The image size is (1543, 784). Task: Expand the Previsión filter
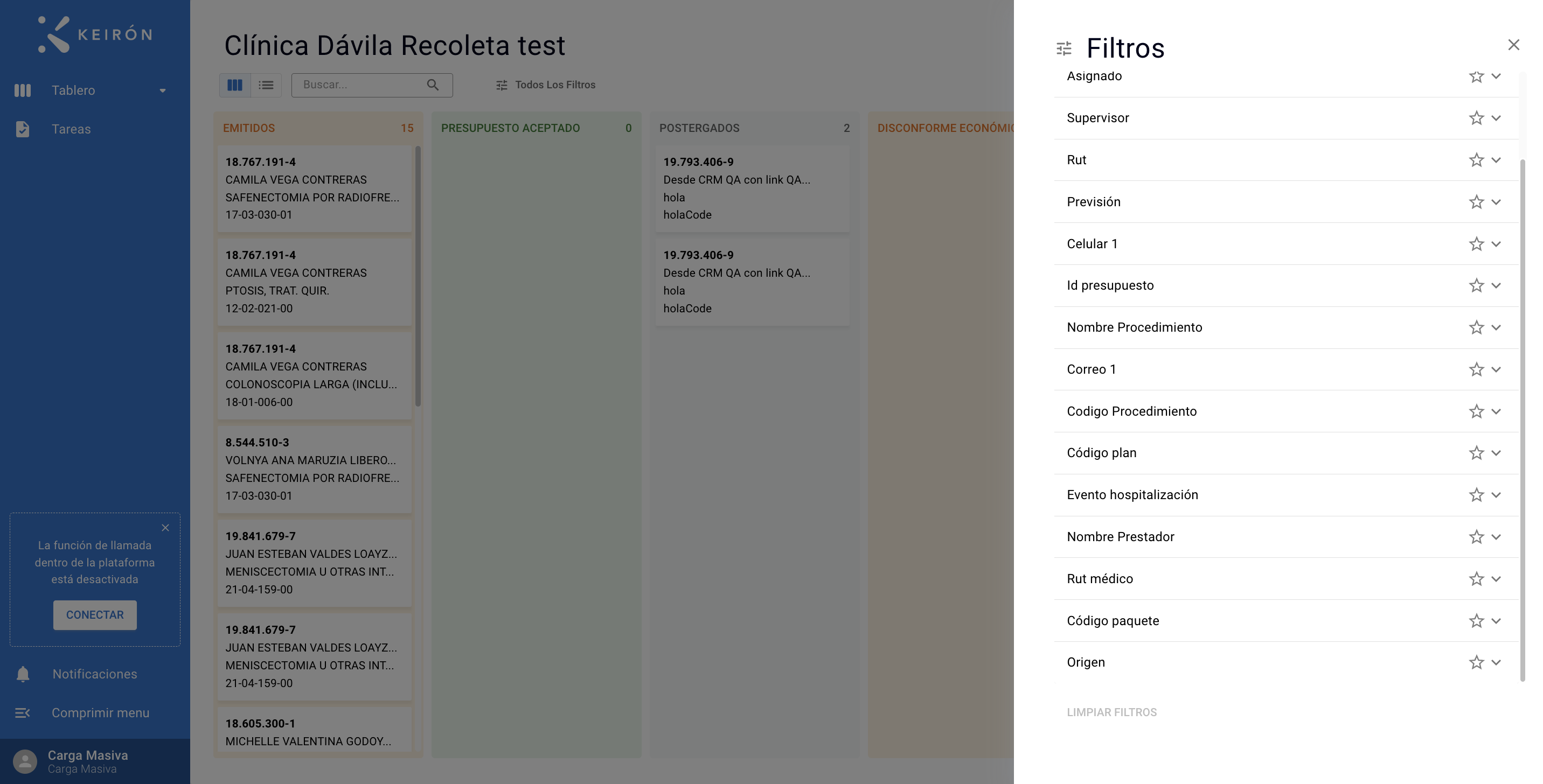point(1496,202)
